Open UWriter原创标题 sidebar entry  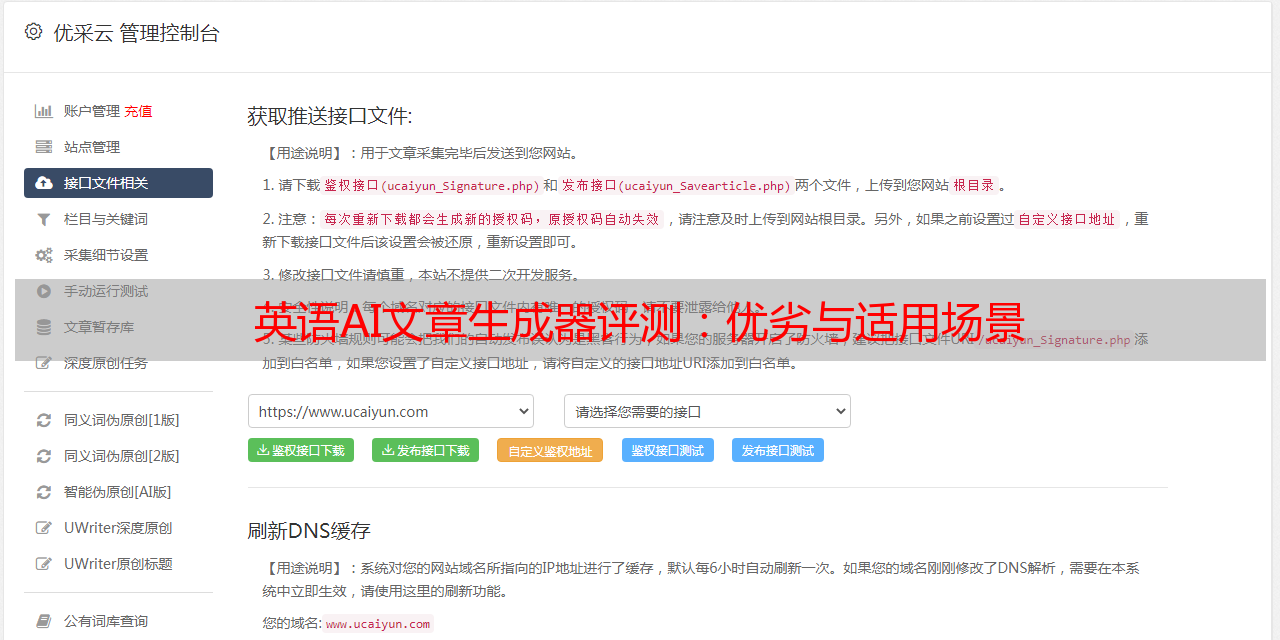pos(118,564)
